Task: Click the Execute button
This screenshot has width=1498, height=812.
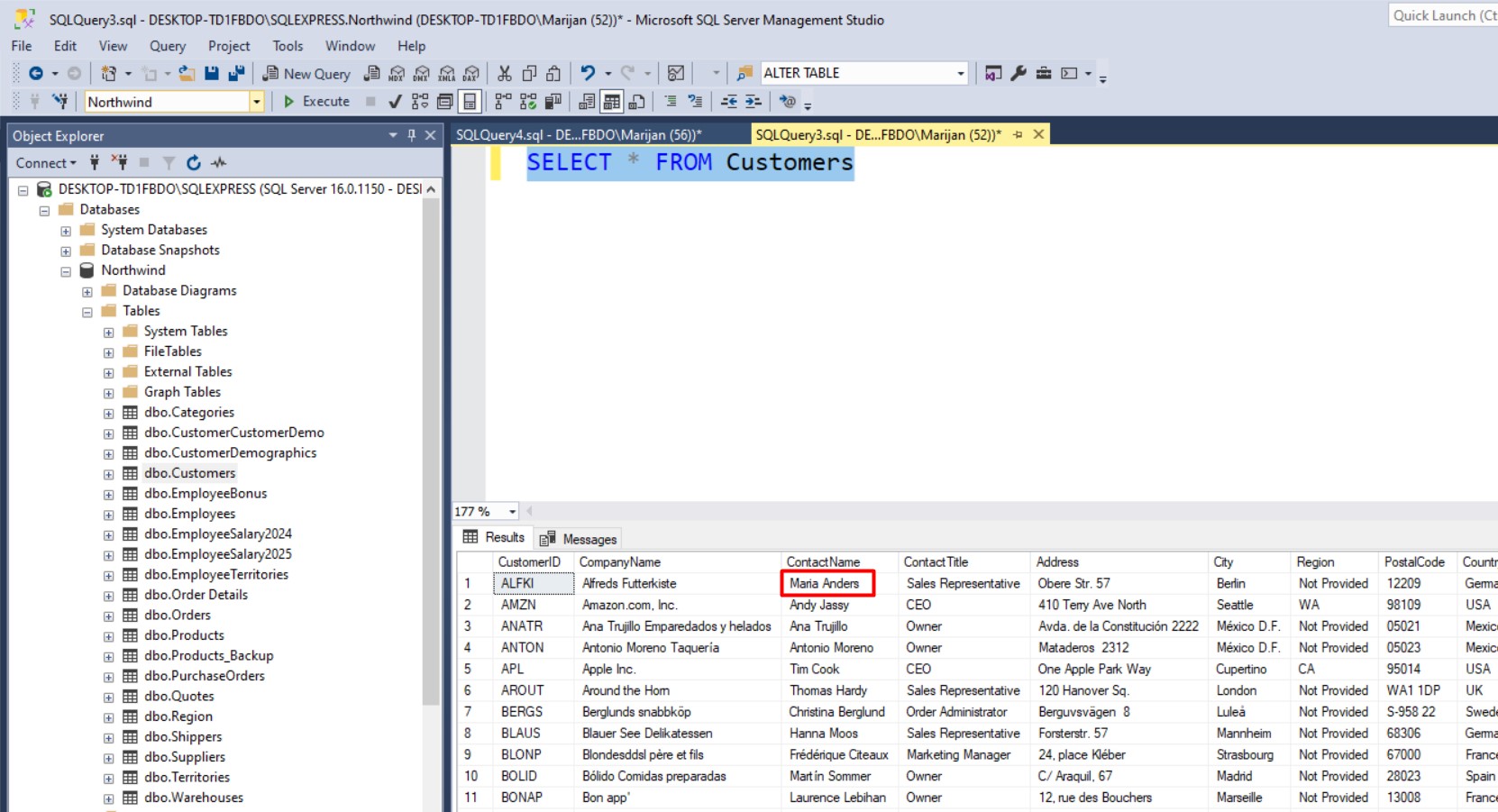Action: tap(316, 102)
